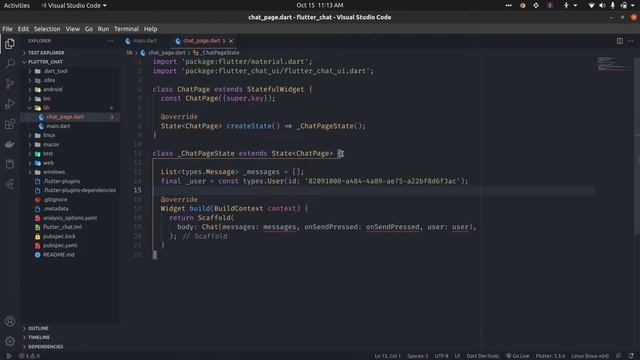
Task: Click the feedback icon in status bar
Action: coord(619,356)
